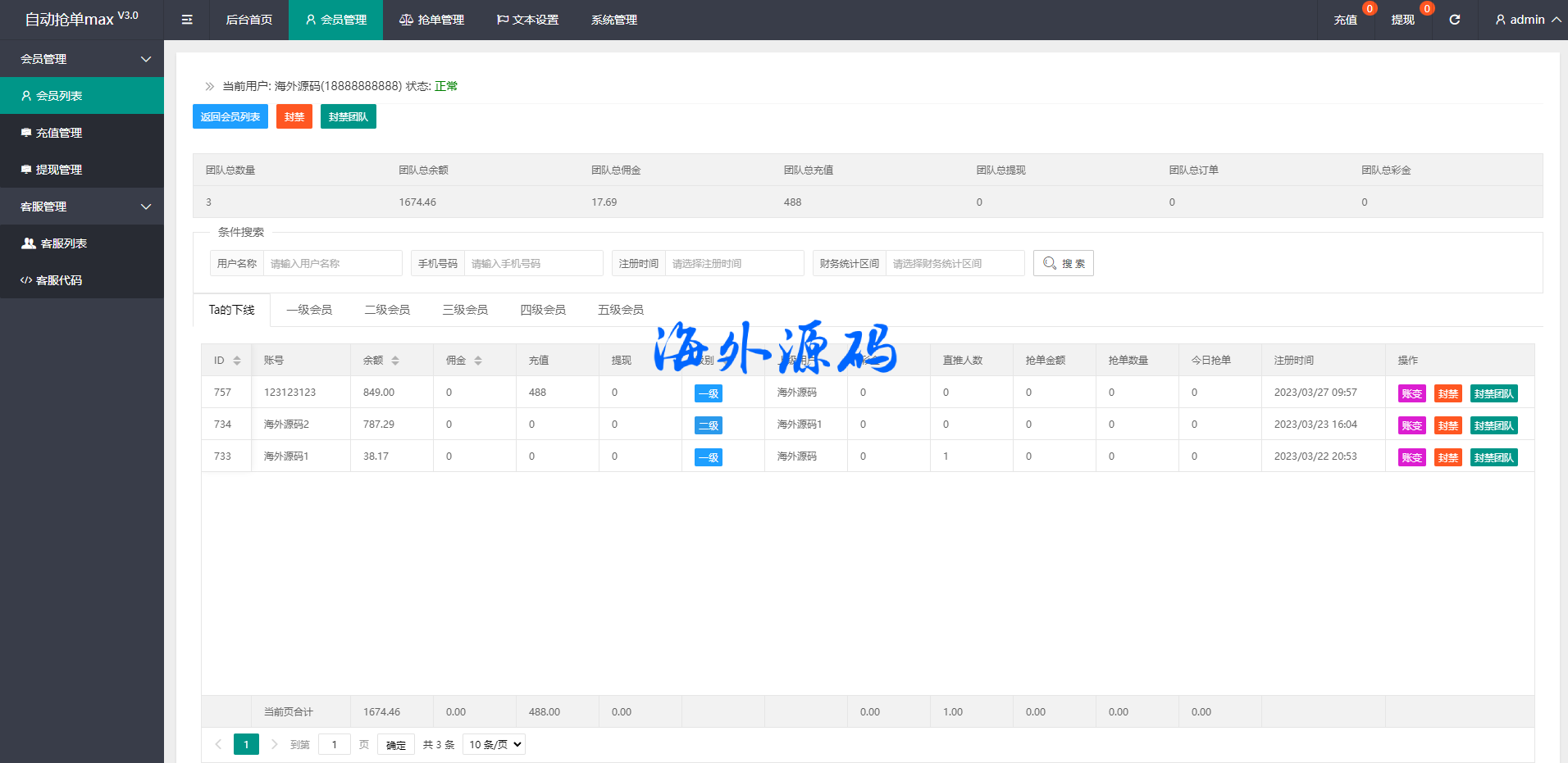Open 充值管理 in the sidebar
The image size is (1568, 763).
click(59, 133)
